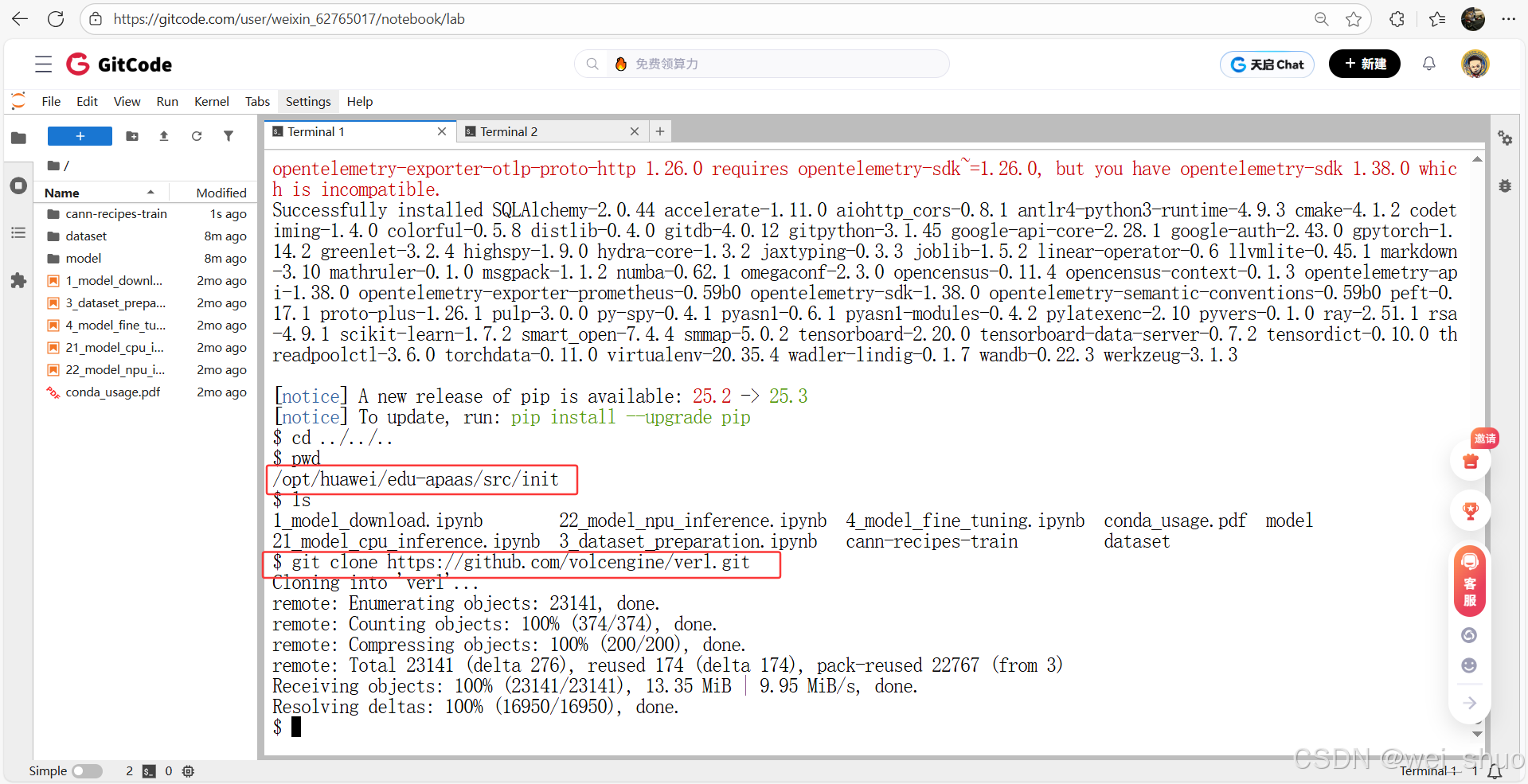
Task: Open running terminals and kernels panel
Action: pos(18,186)
